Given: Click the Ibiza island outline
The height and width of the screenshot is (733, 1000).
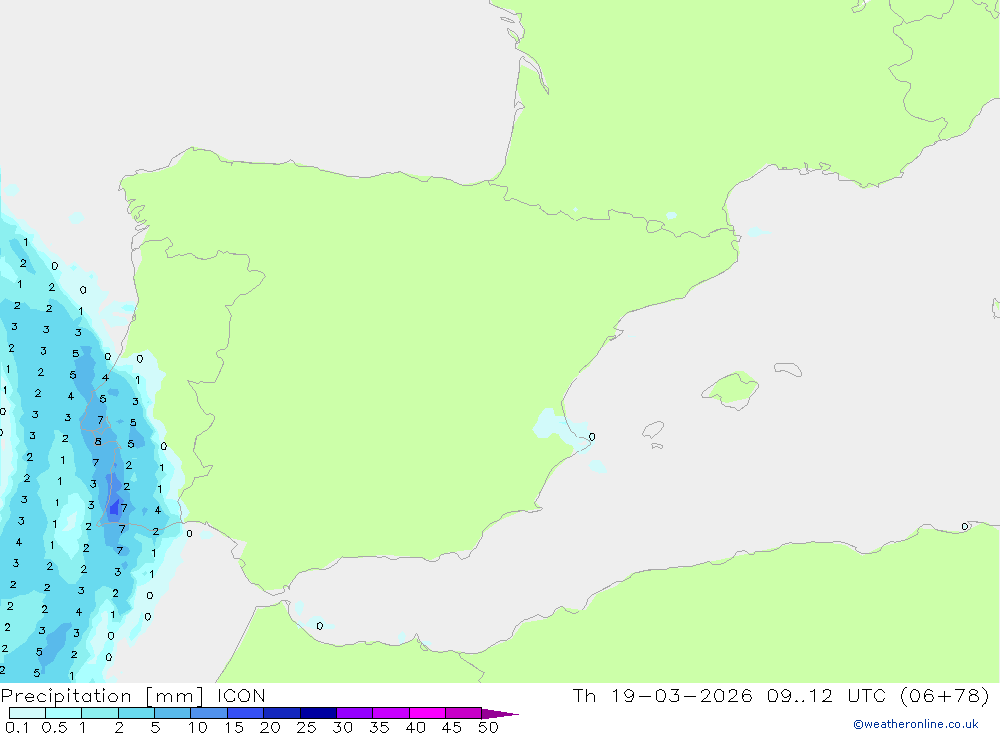Looking at the screenshot, I should [x=653, y=429].
